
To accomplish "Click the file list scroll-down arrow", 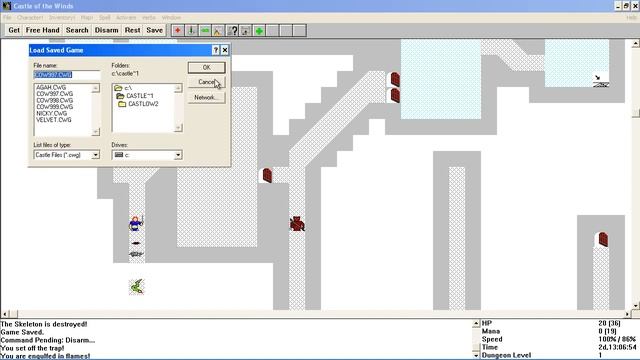I will 96,131.
